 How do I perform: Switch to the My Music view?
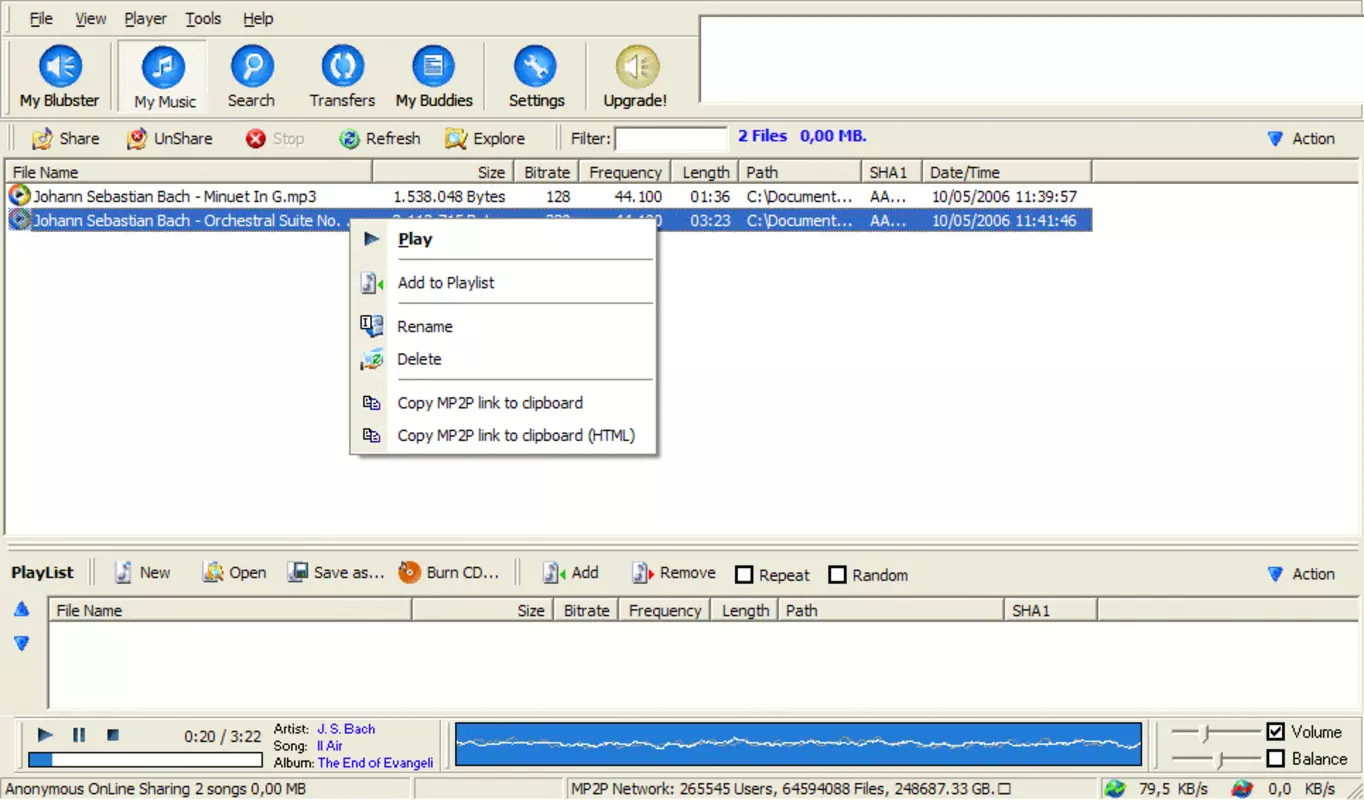[x=164, y=76]
